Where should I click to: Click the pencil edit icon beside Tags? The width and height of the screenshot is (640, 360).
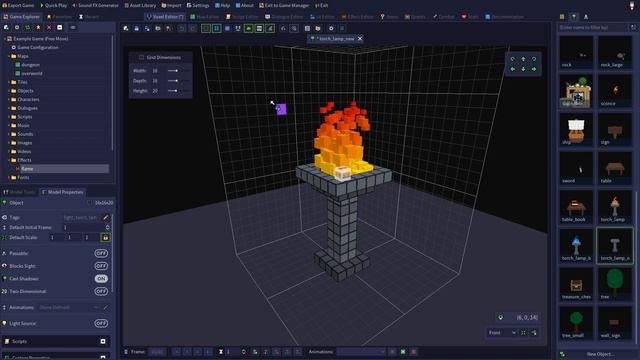coord(106,218)
